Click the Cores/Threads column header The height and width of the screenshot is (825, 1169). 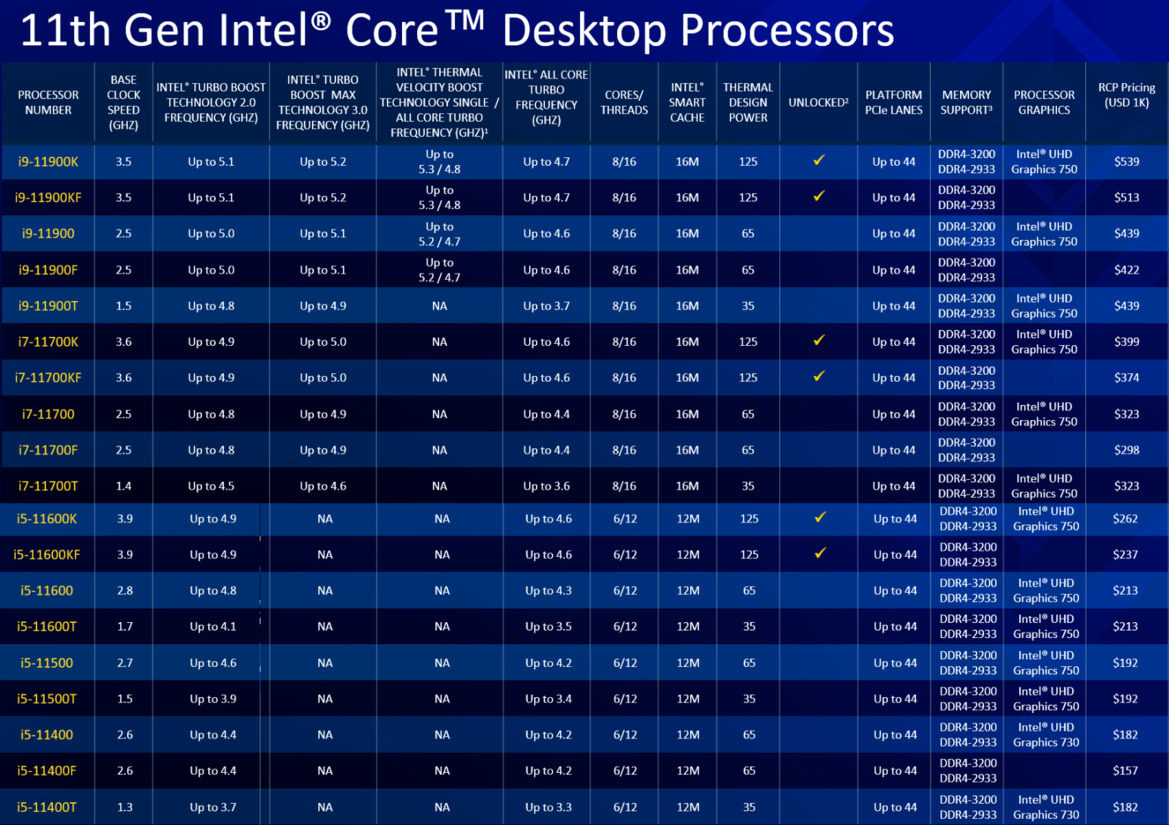[624, 102]
